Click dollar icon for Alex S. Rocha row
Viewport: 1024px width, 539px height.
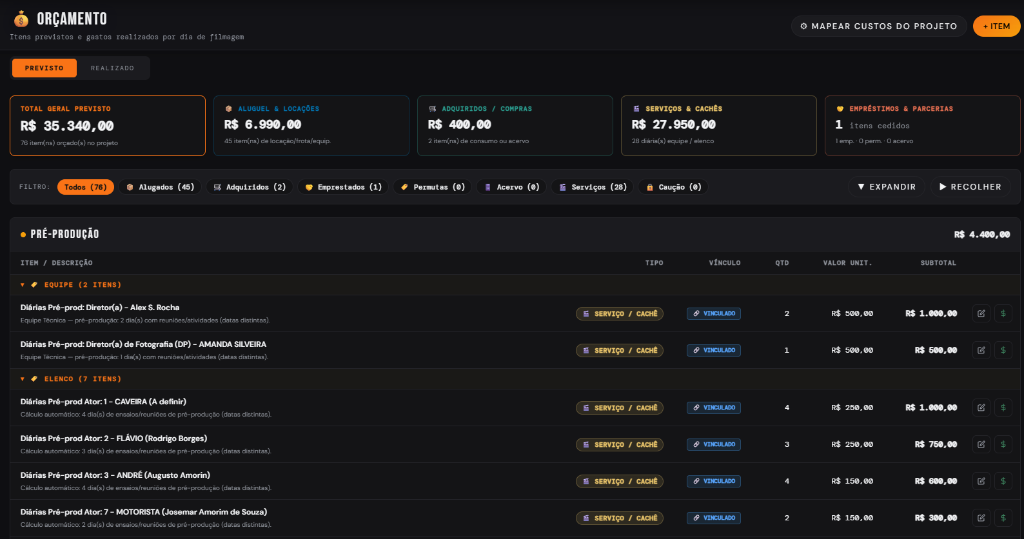pyautogui.click(x=1003, y=314)
